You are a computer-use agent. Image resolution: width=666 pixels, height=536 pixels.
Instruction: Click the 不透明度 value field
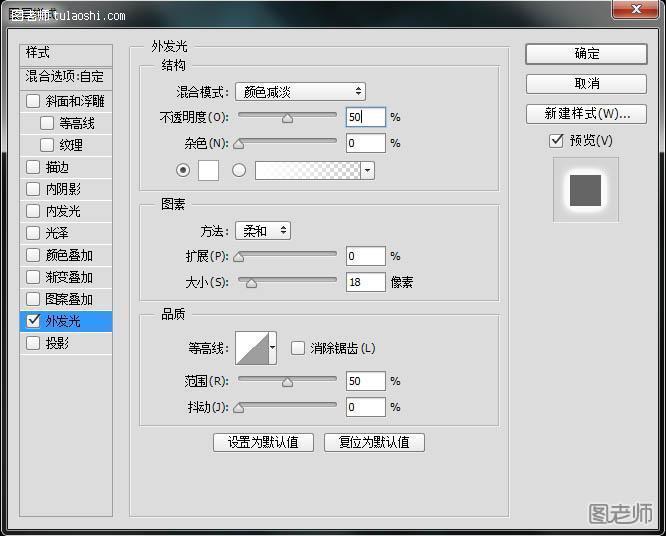point(366,117)
